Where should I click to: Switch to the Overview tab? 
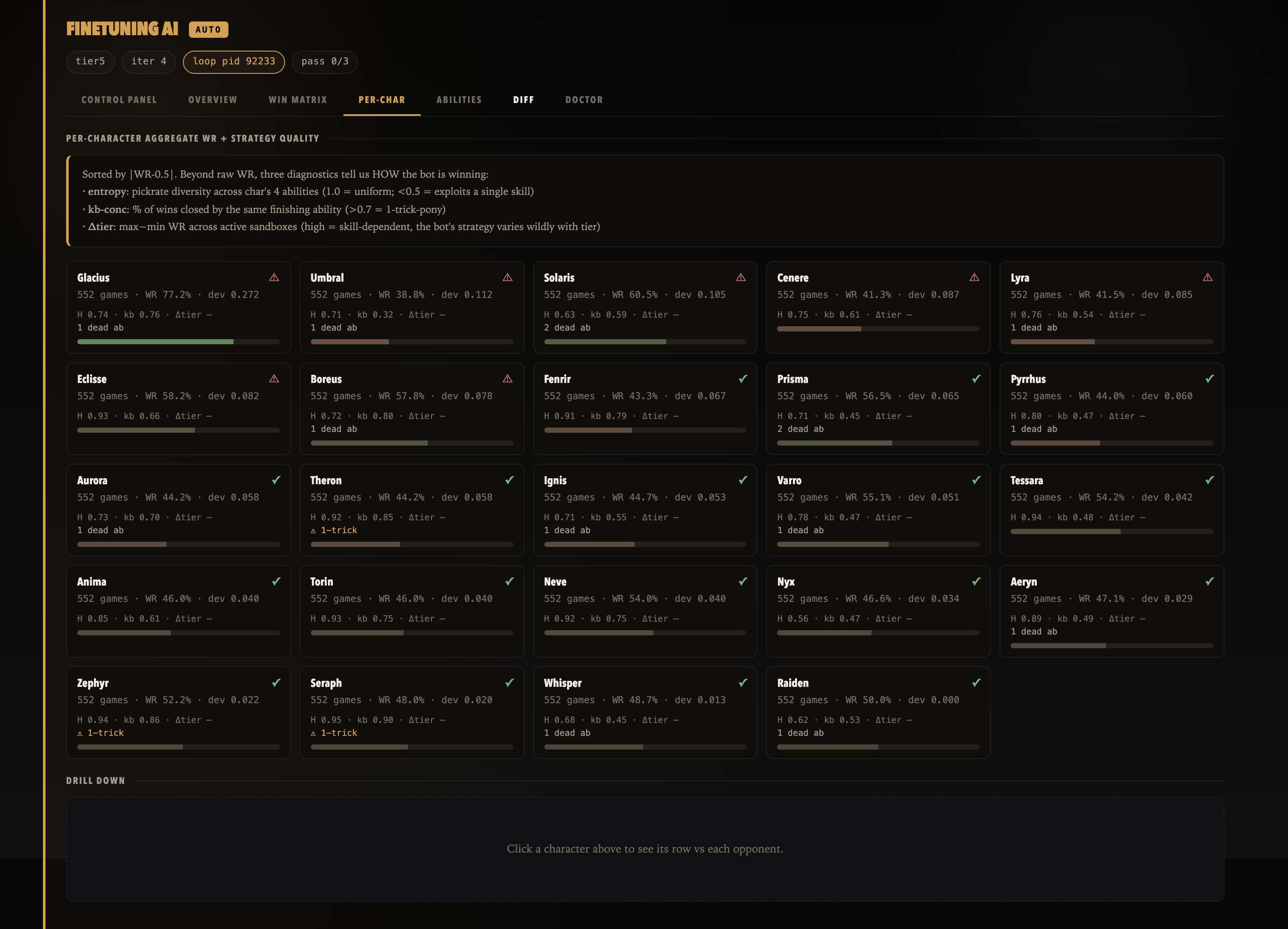[213, 100]
